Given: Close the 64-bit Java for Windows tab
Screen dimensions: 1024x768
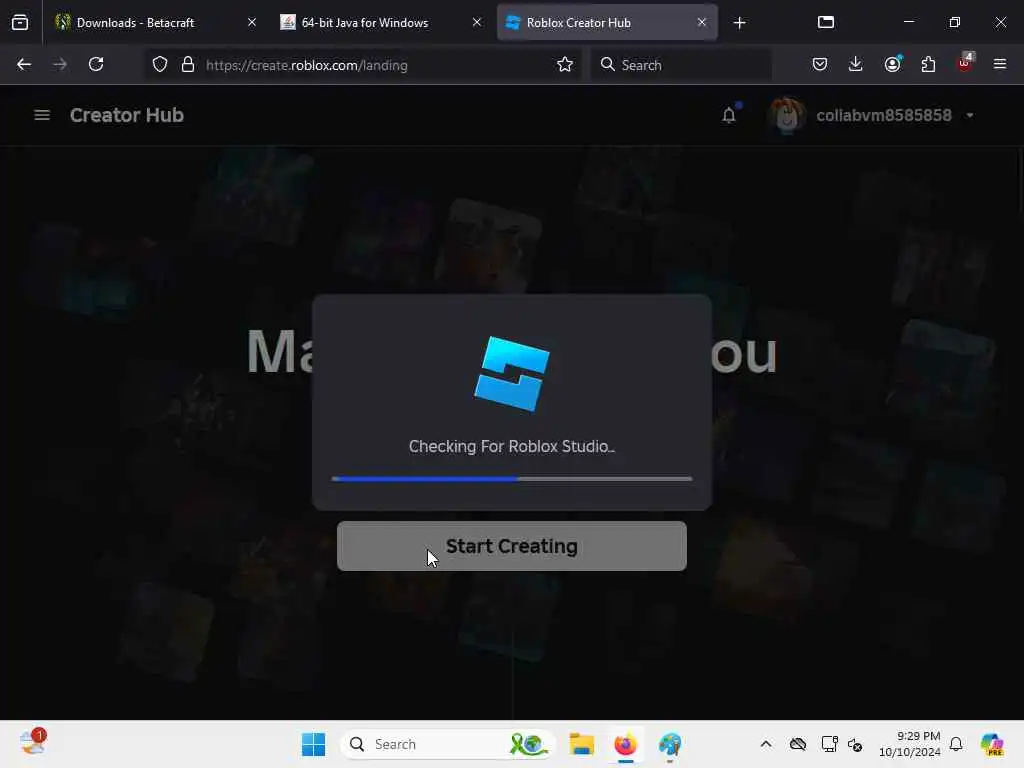Looking at the screenshot, I should click(477, 22).
